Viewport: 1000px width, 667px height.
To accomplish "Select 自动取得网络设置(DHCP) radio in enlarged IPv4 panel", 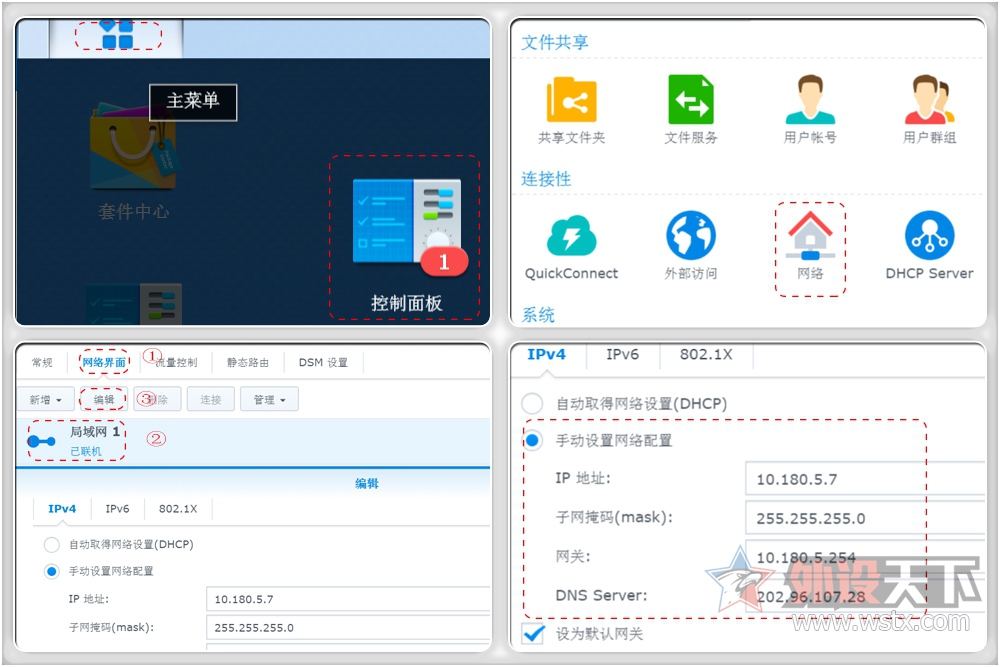I will [x=533, y=404].
